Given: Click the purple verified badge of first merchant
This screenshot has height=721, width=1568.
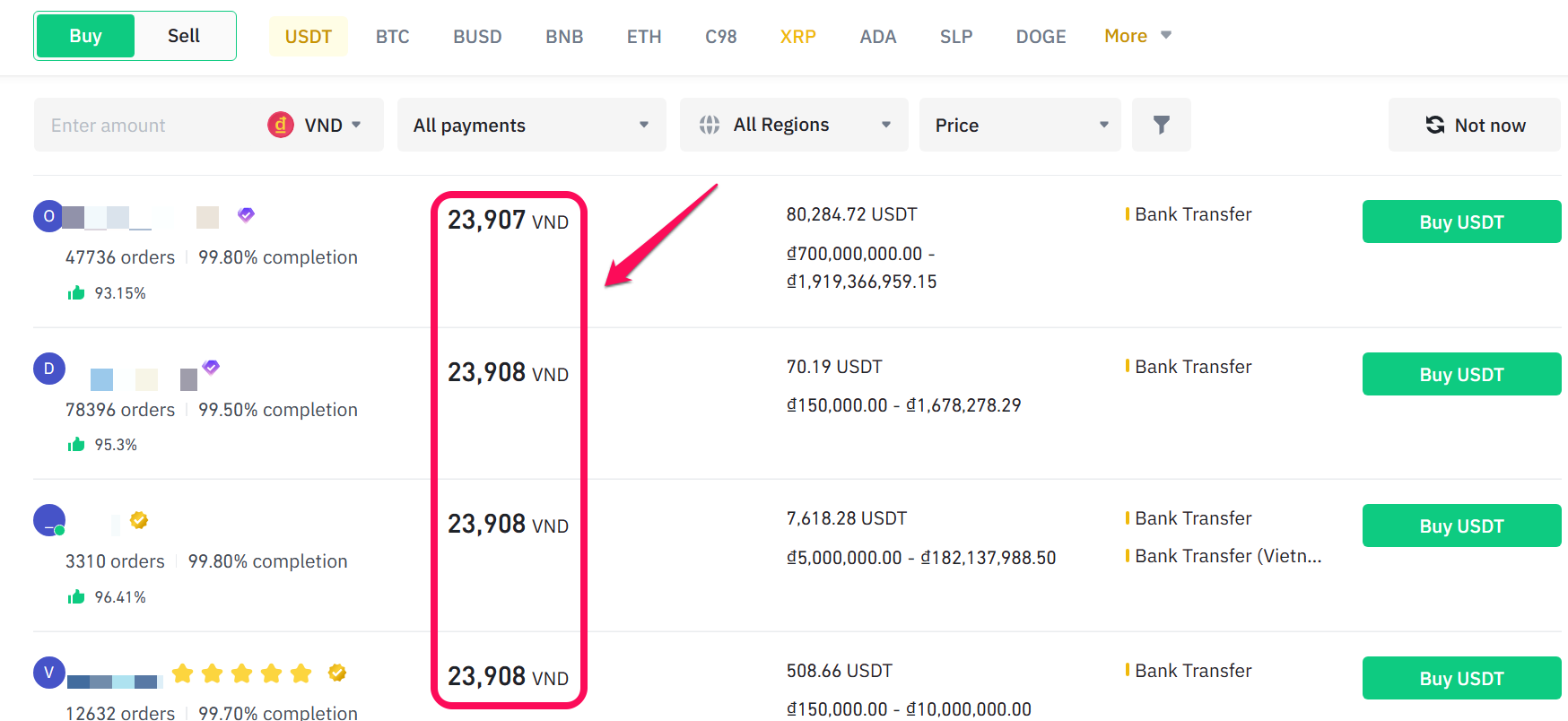Looking at the screenshot, I should point(246,214).
